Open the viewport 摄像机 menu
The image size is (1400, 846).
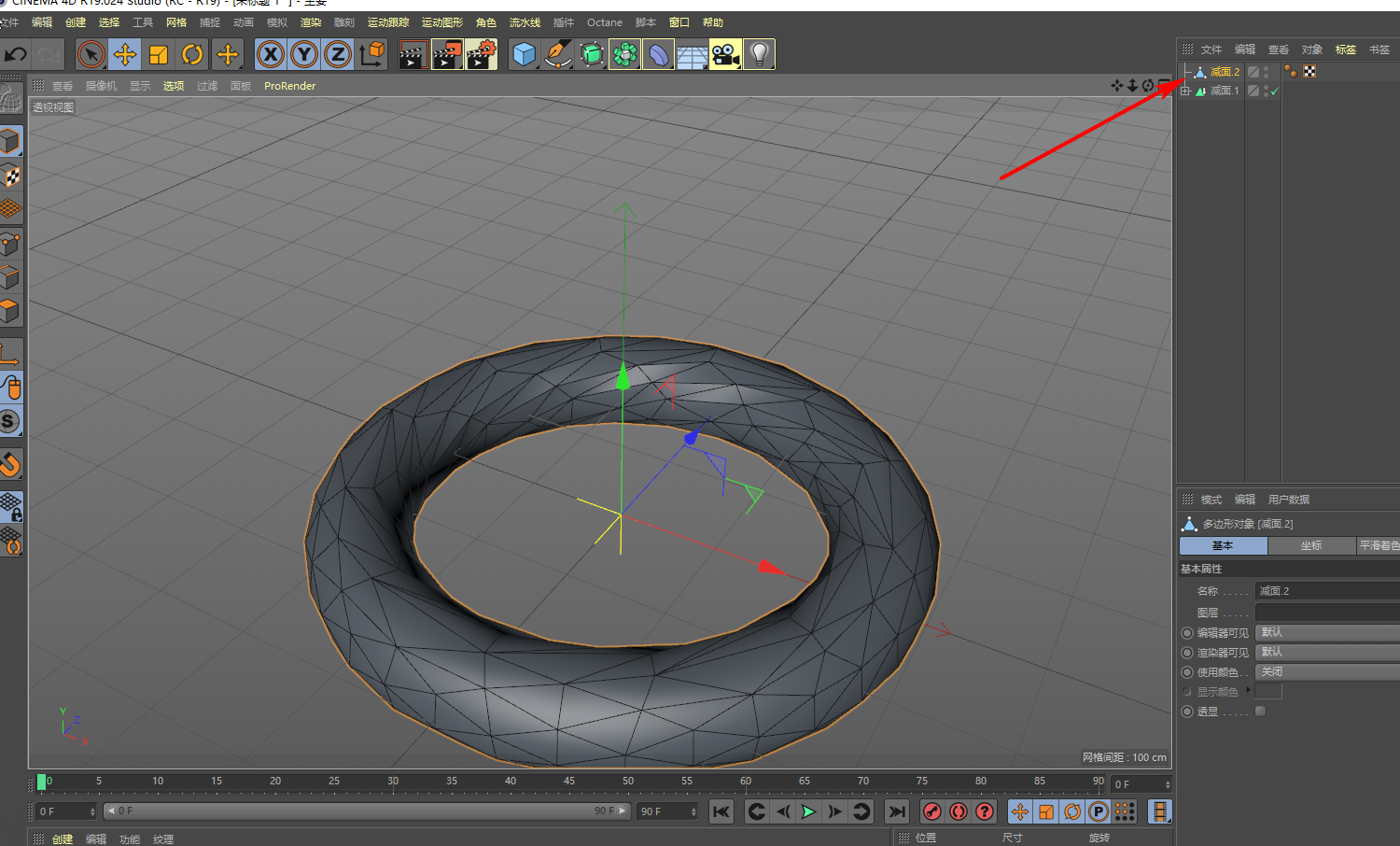pyautogui.click(x=102, y=86)
